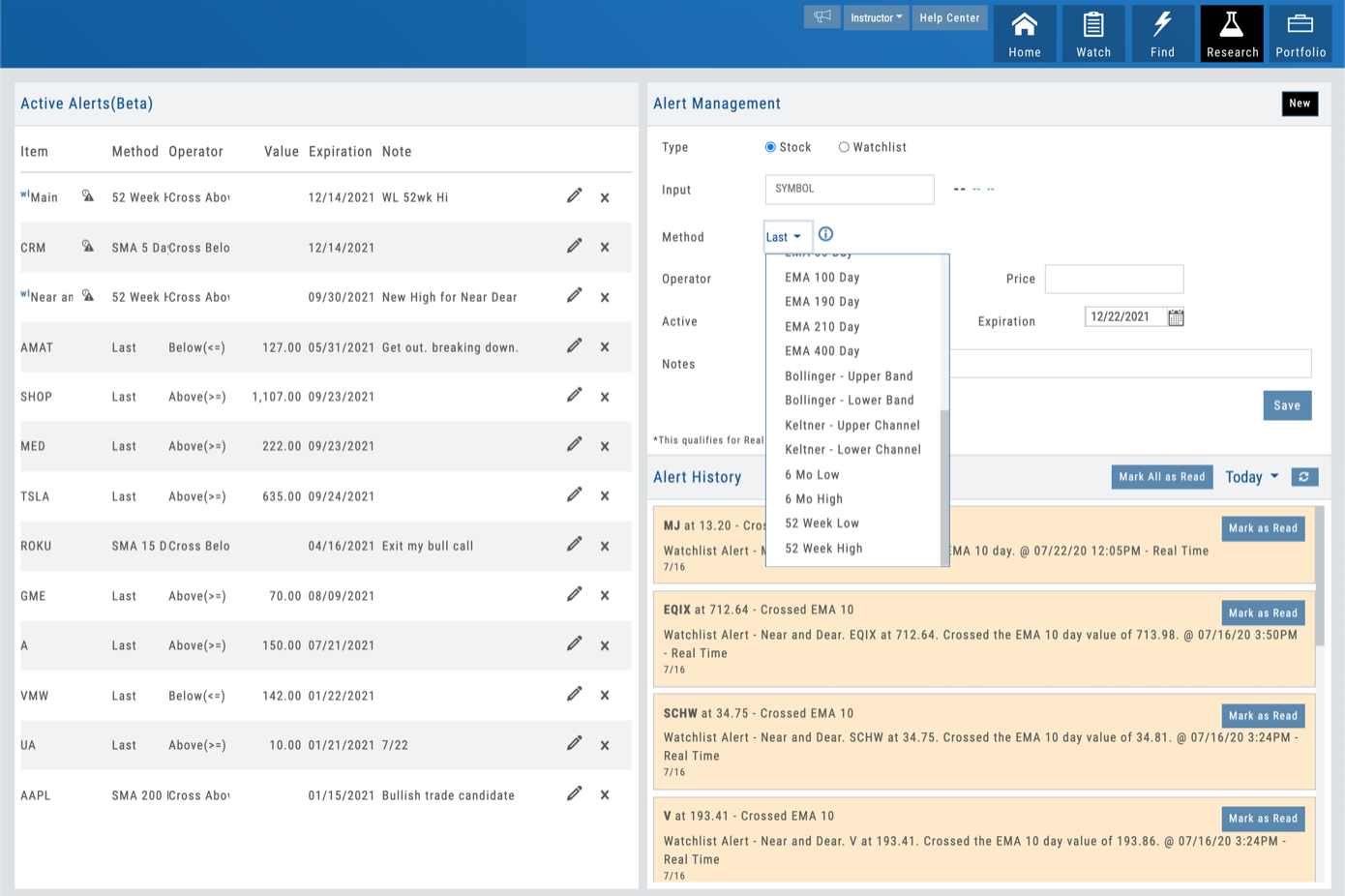
Task: Delete the VMW alert
Action: [x=605, y=696]
